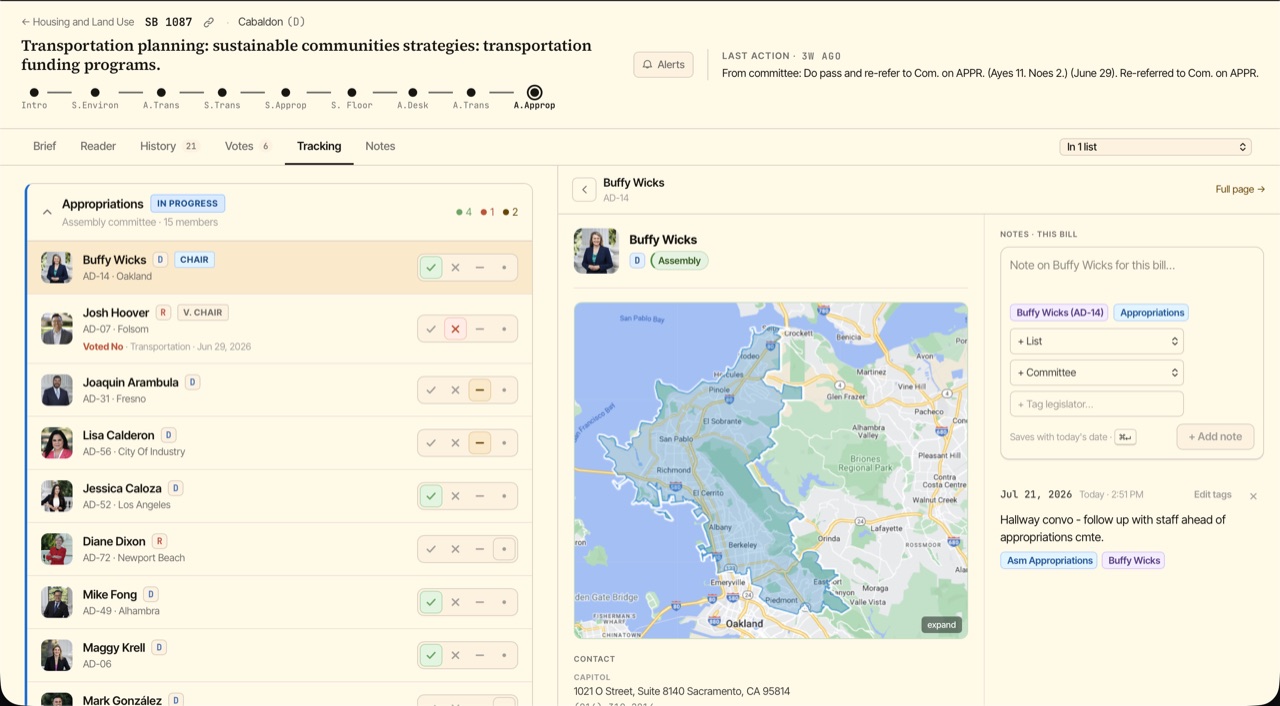Mark Mike Fong as no (X)
The image size is (1280, 706).
[x=455, y=602]
